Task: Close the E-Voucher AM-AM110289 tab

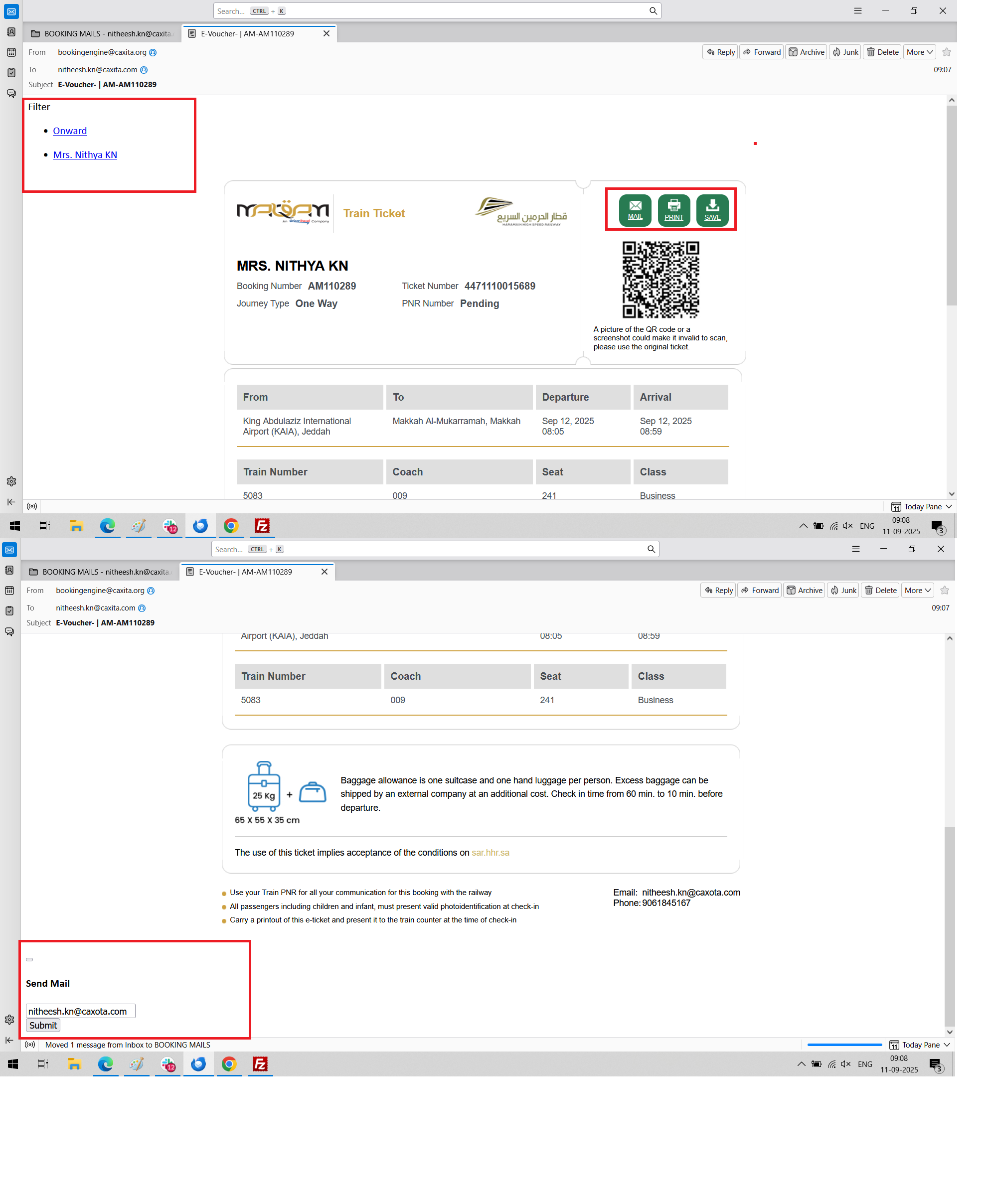Action: click(327, 33)
